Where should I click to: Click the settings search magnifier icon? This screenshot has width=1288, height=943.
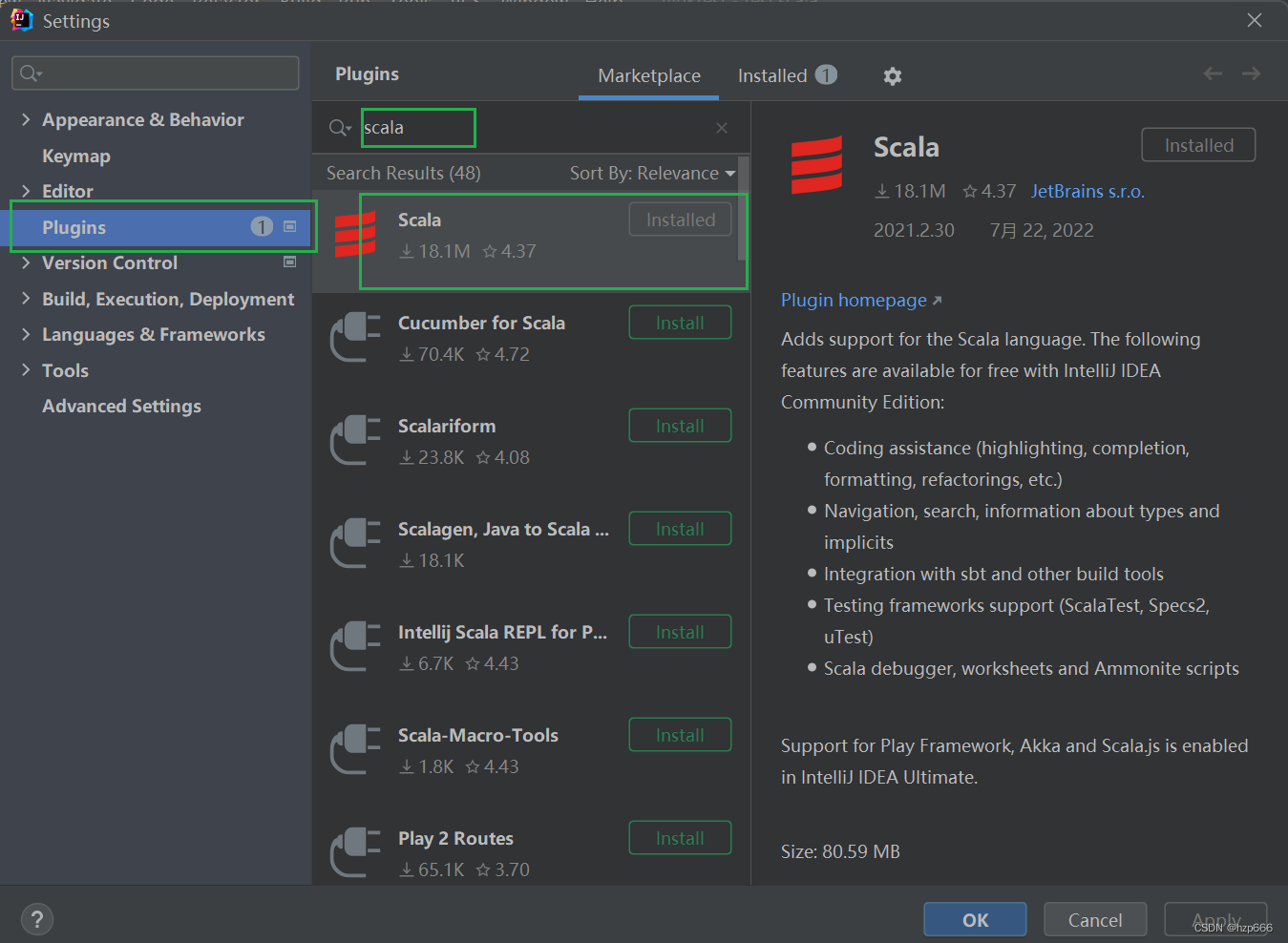(x=31, y=73)
